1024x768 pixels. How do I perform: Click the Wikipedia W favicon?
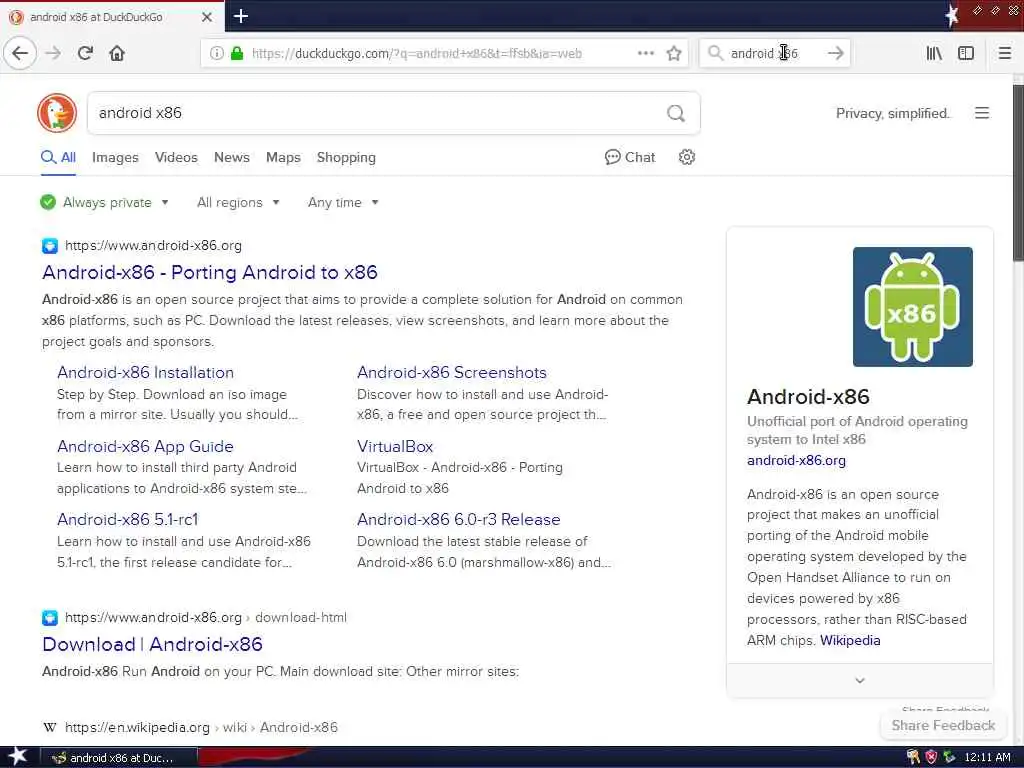pyautogui.click(x=50, y=728)
